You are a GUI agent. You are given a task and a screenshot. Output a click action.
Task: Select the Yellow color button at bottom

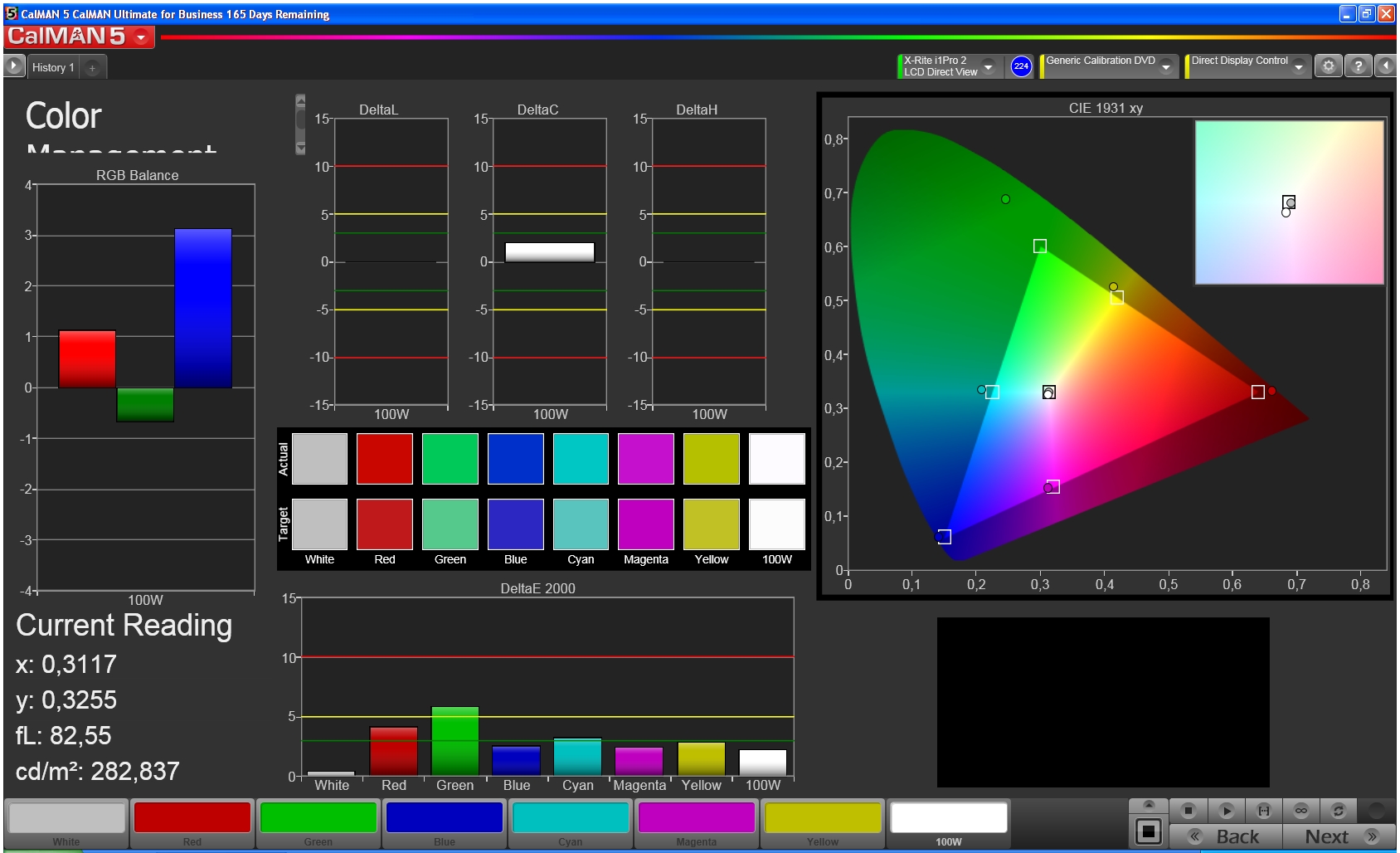click(x=823, y=823)
